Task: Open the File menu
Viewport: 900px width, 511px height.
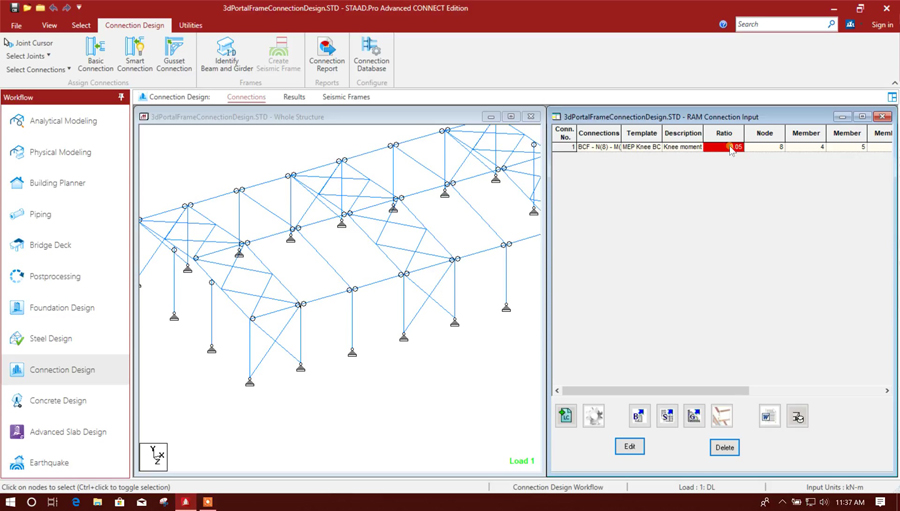Action: (17, 25)
